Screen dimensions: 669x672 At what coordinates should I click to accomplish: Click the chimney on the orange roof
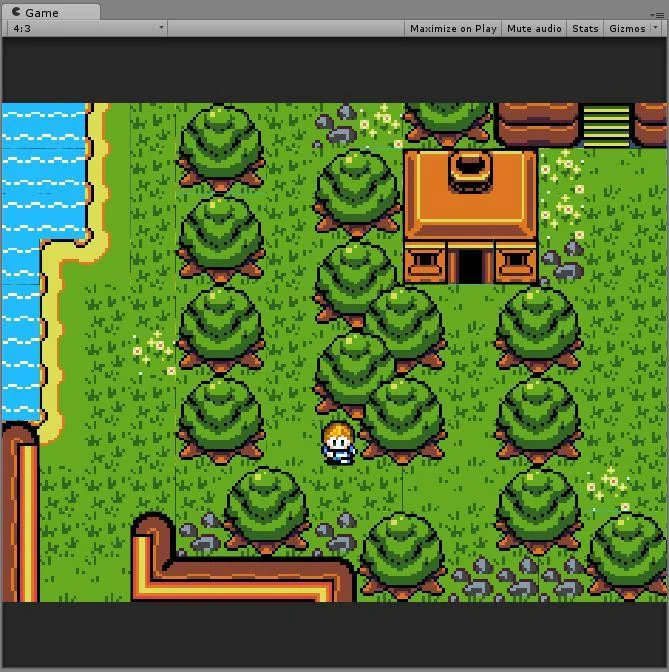(471, 171)
